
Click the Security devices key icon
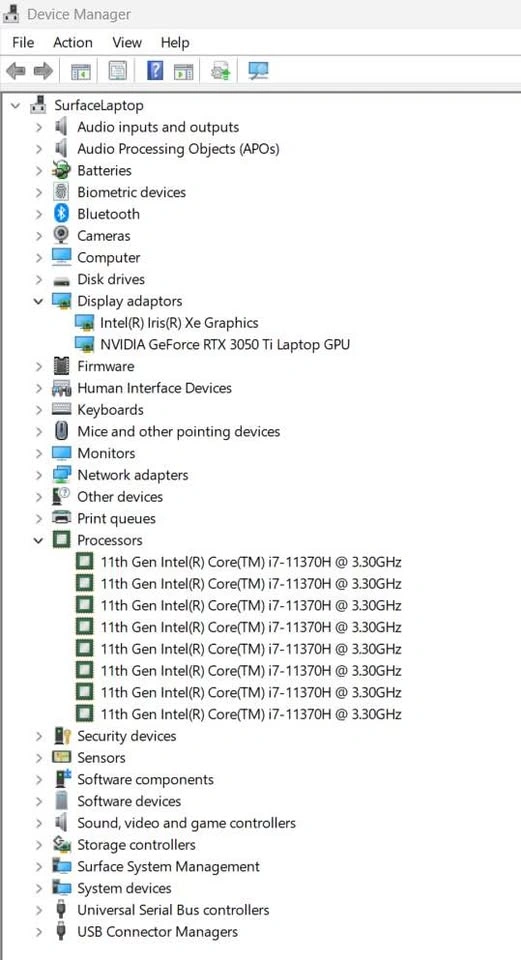(x=62, y=735)
